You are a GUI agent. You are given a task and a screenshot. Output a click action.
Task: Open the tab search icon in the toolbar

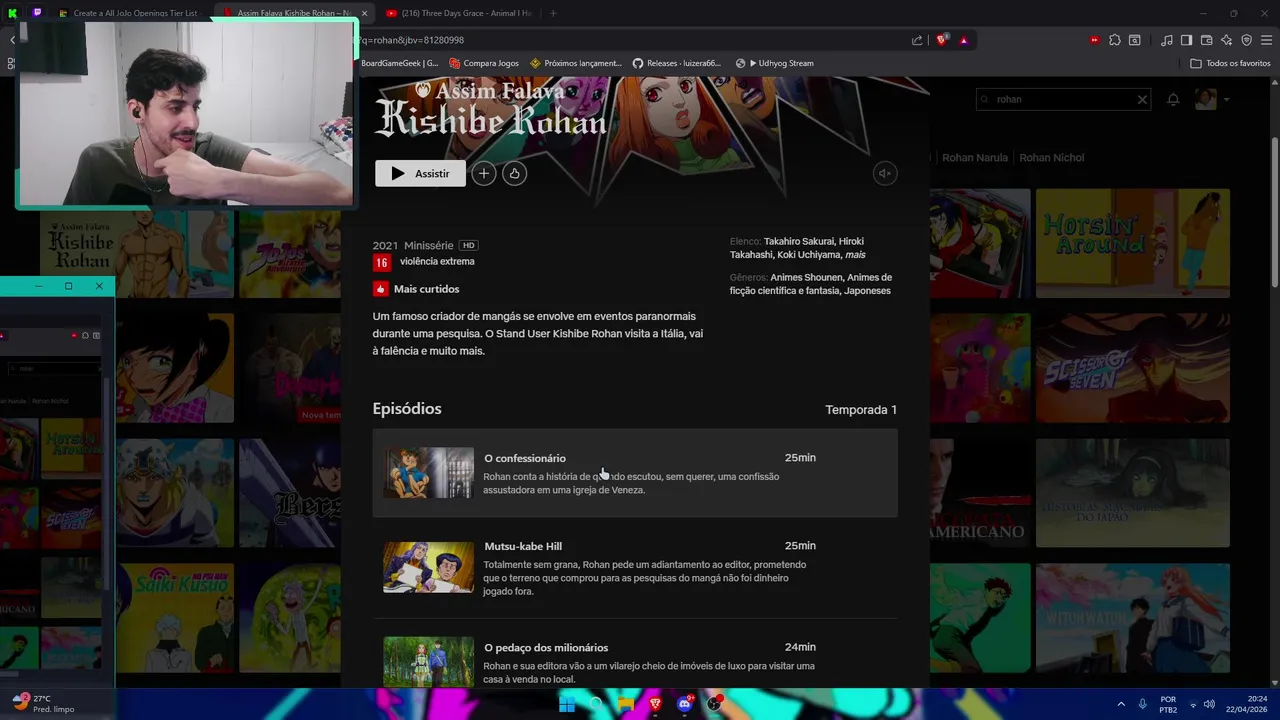[1135, 40]
